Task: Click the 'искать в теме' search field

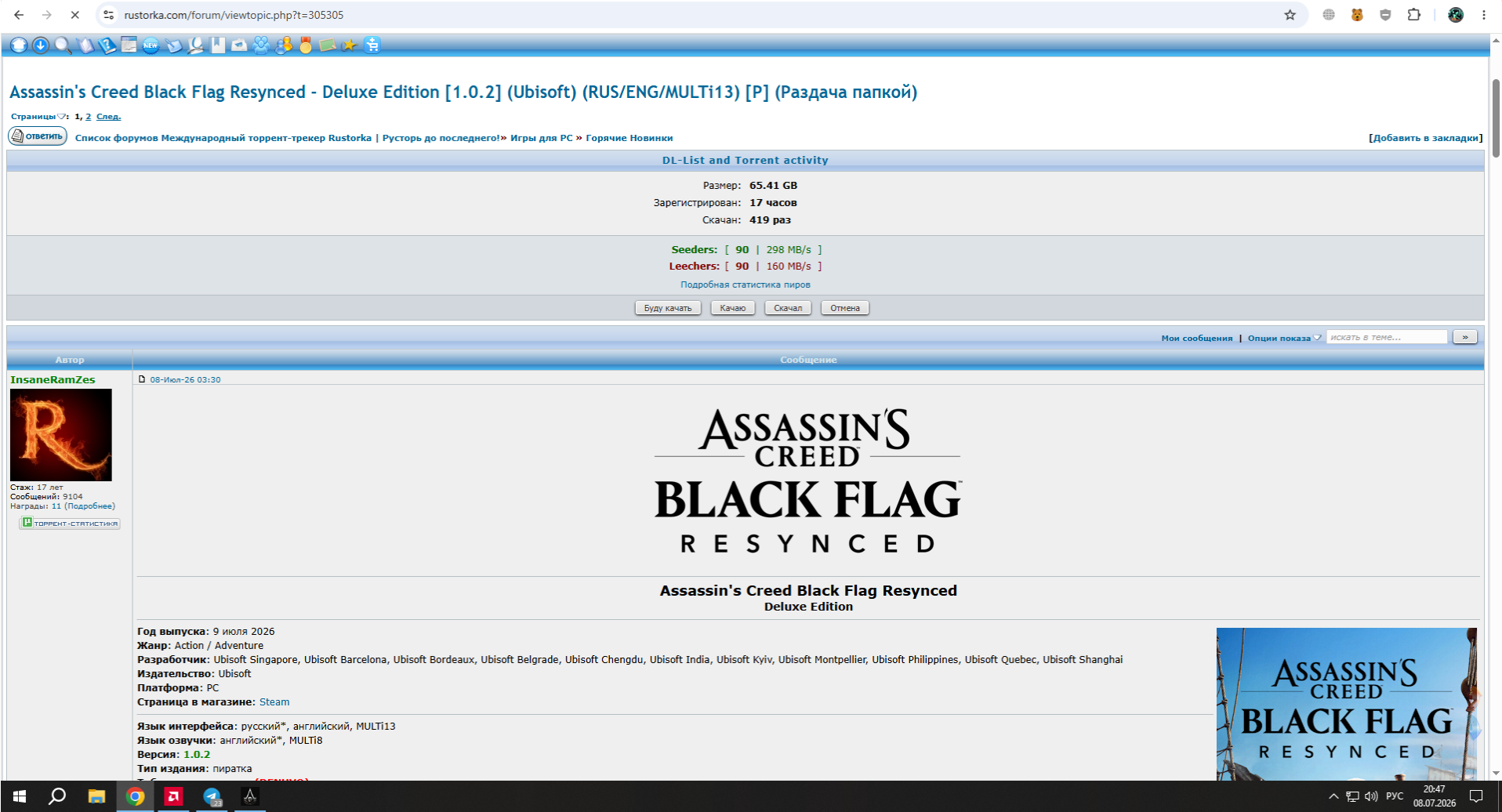Action: pyautogui.click(x=1387, y=337)
